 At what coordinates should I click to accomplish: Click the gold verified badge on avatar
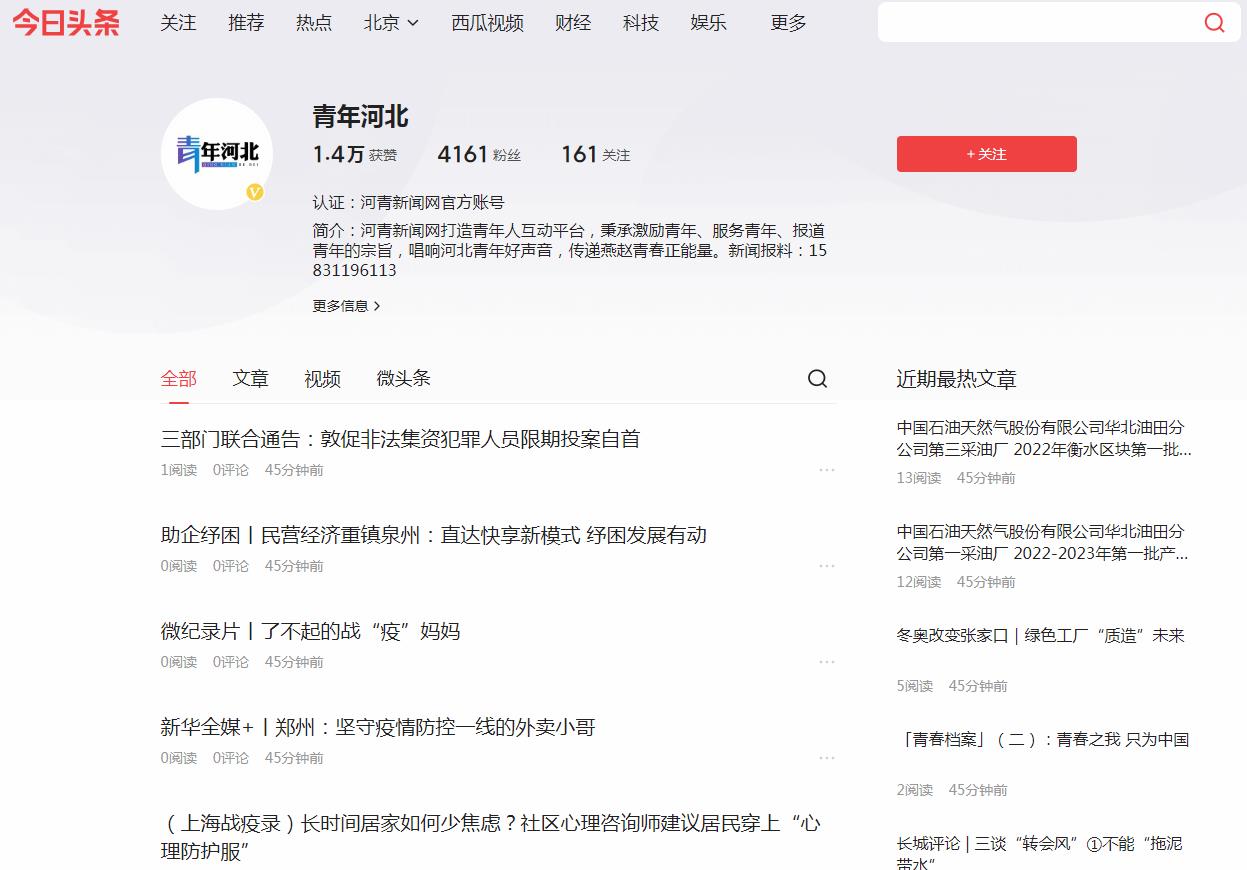click(x=255, y=192)
